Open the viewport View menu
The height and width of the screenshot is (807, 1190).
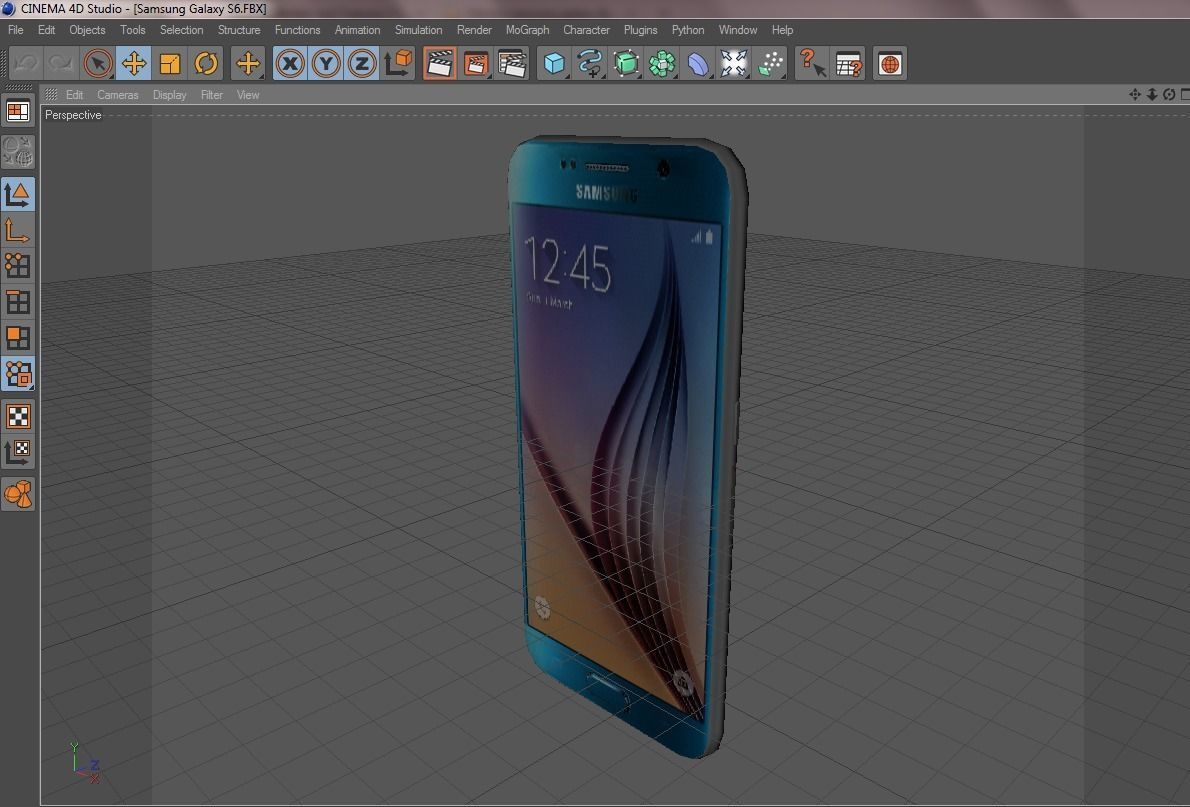(248, 95)
